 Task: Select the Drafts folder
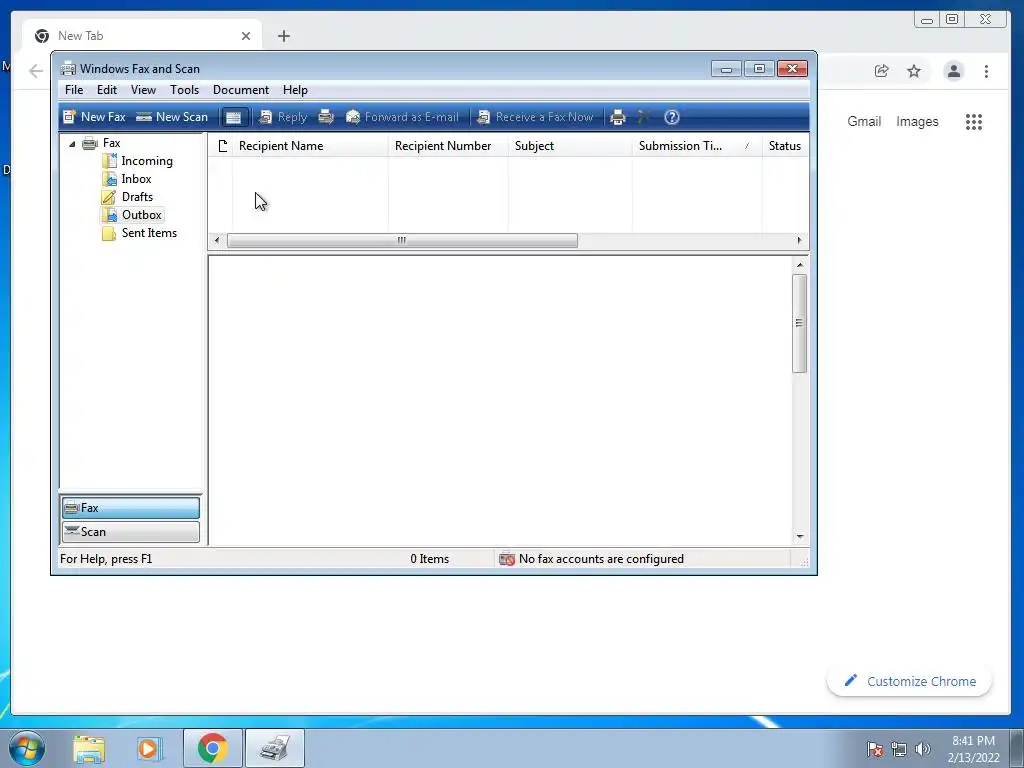pos(137,197)
